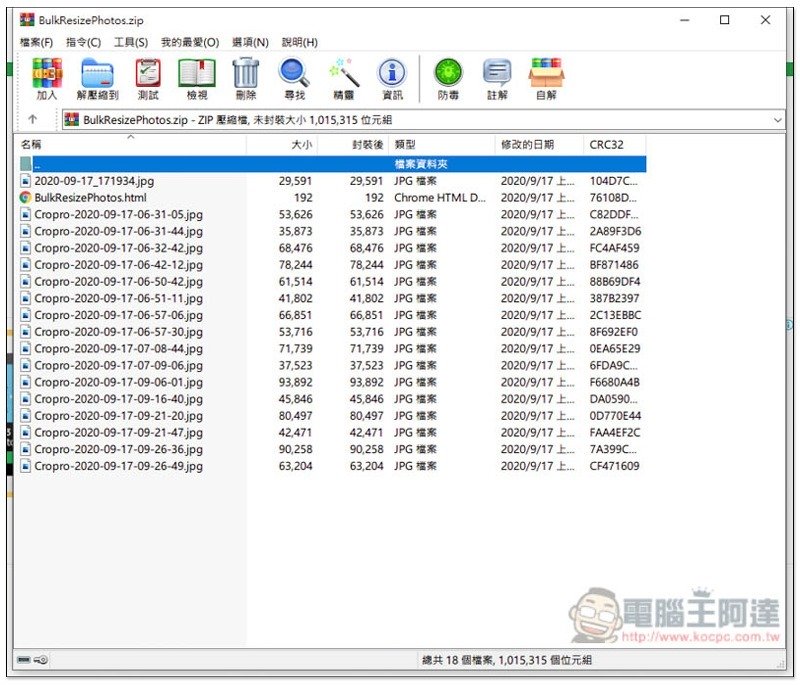Open the 我的最愛(O) menu
Viewport: 800px width, 685px height.
click(x=189, y=42)
